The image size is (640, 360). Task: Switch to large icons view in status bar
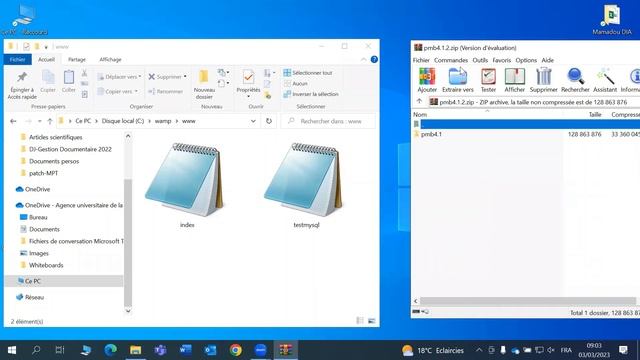click(371, 321)
